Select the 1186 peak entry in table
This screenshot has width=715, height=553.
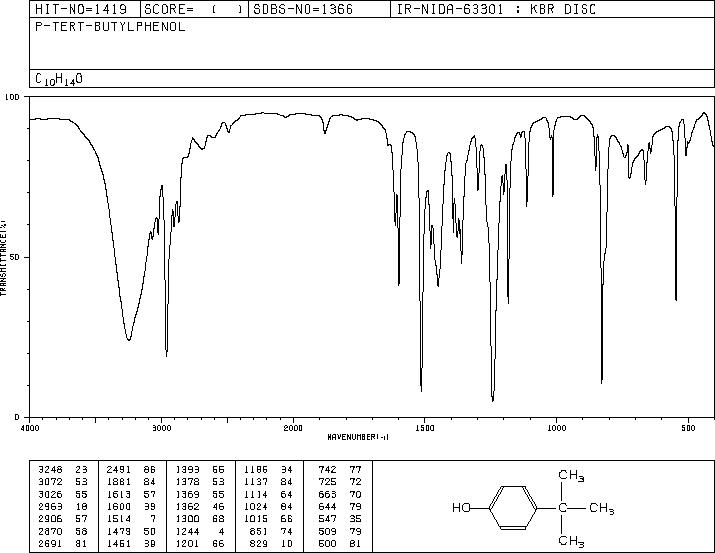(268, 469)
